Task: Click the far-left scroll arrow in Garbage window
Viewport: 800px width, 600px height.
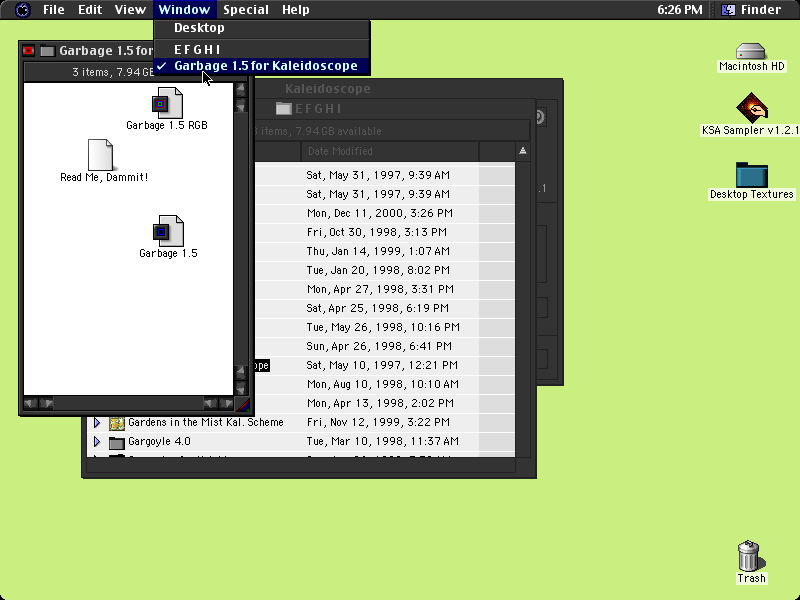Action: (30, 404)
